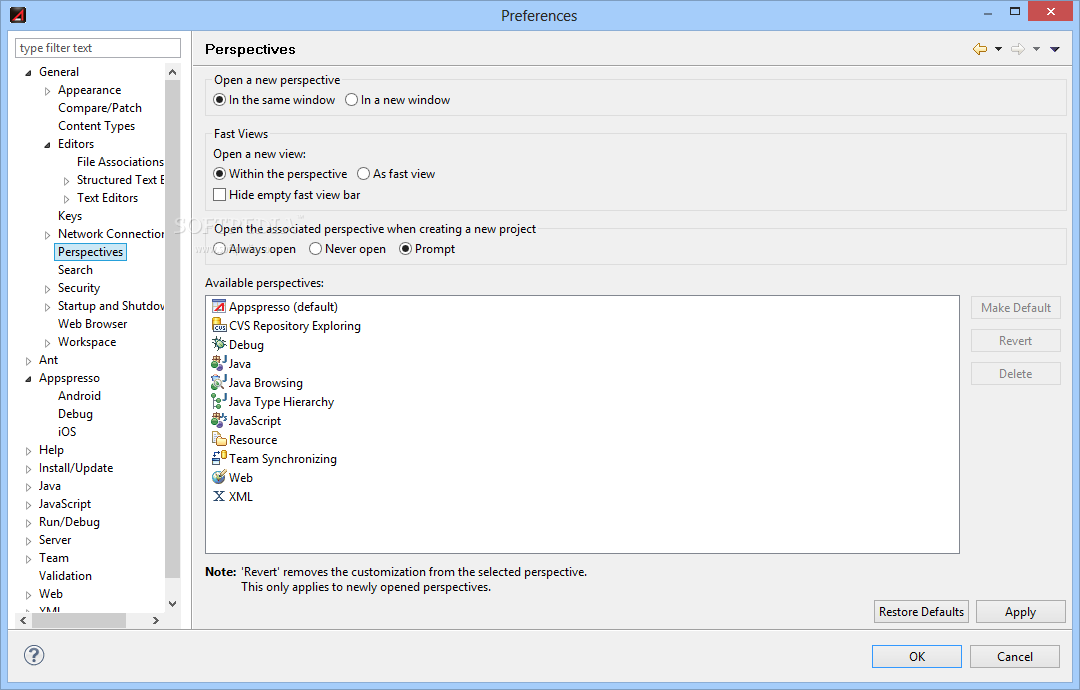
Task: Click the Appspresso perspective icon
Action: pyautogui.click(x=219, y=307)
